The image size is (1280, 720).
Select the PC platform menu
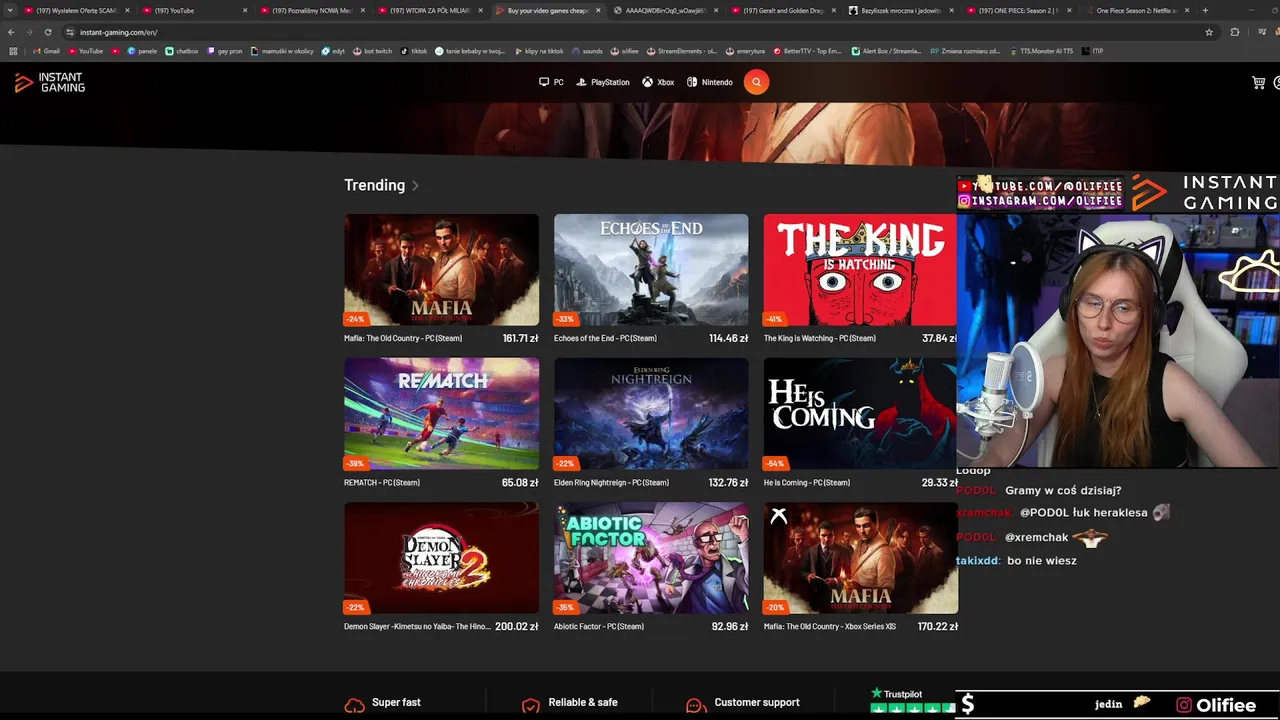[x=551, y=83]
